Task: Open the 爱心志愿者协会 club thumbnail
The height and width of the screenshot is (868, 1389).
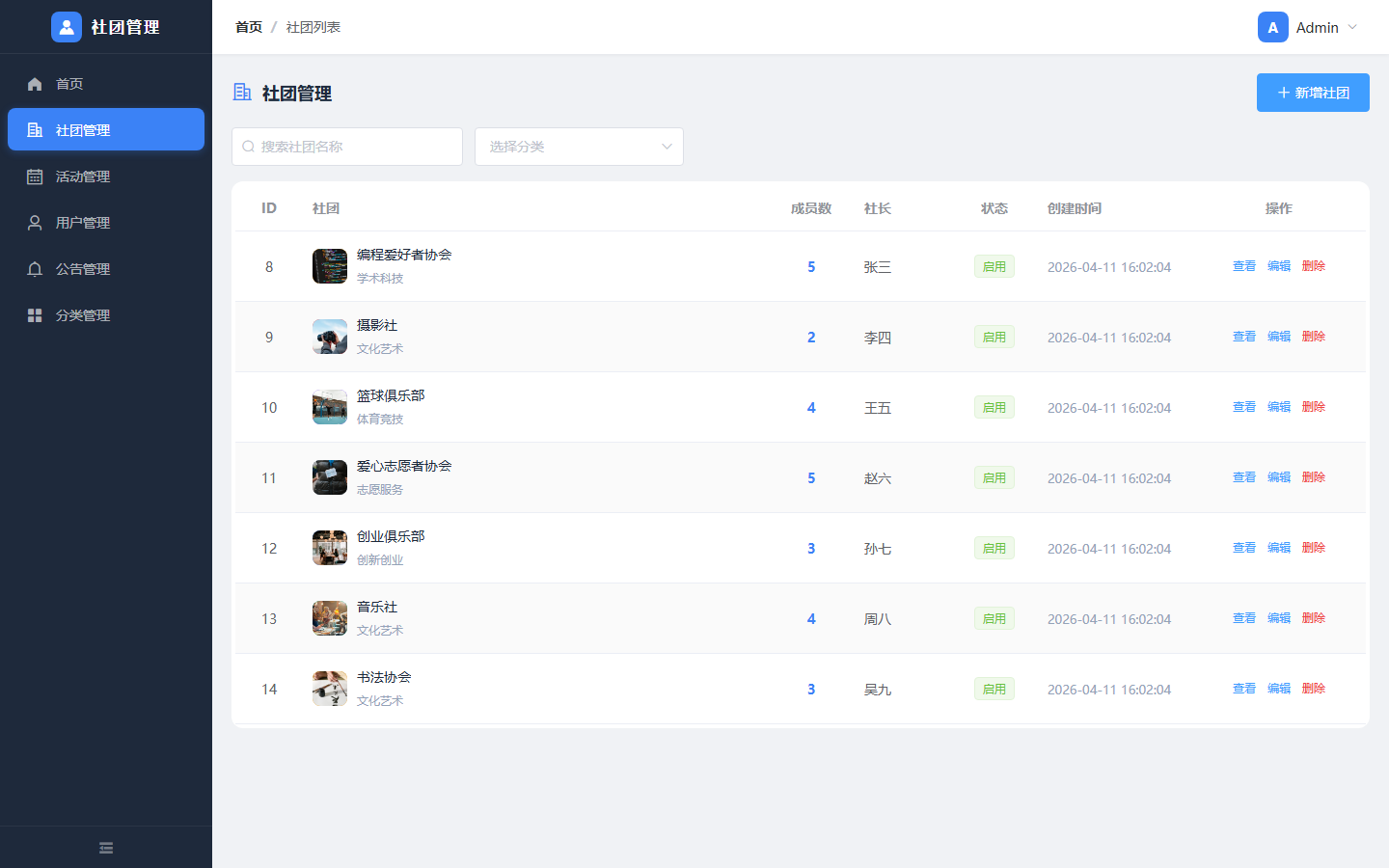Action: point(330,477)
